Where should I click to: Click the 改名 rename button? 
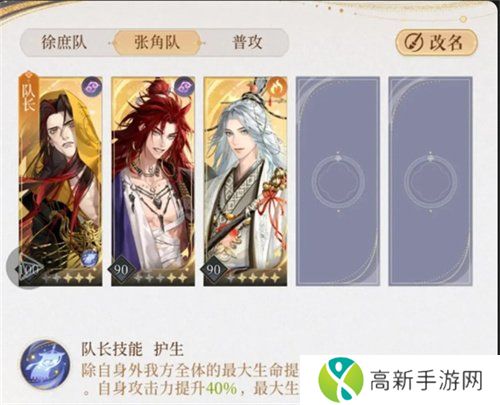(437, 42)
